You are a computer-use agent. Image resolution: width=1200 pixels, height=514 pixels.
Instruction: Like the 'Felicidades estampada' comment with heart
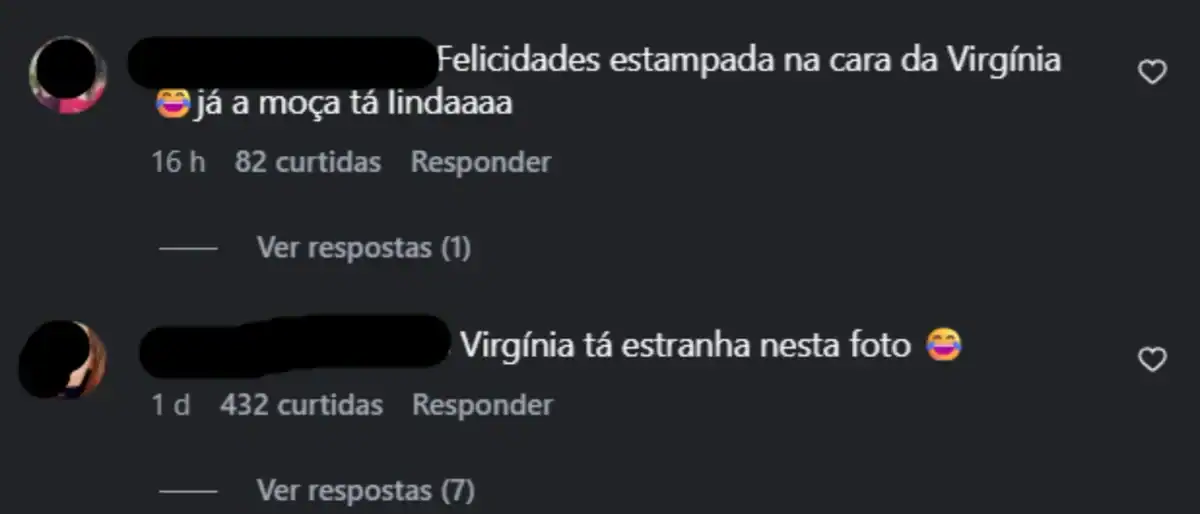click(x=1153, y=72)
